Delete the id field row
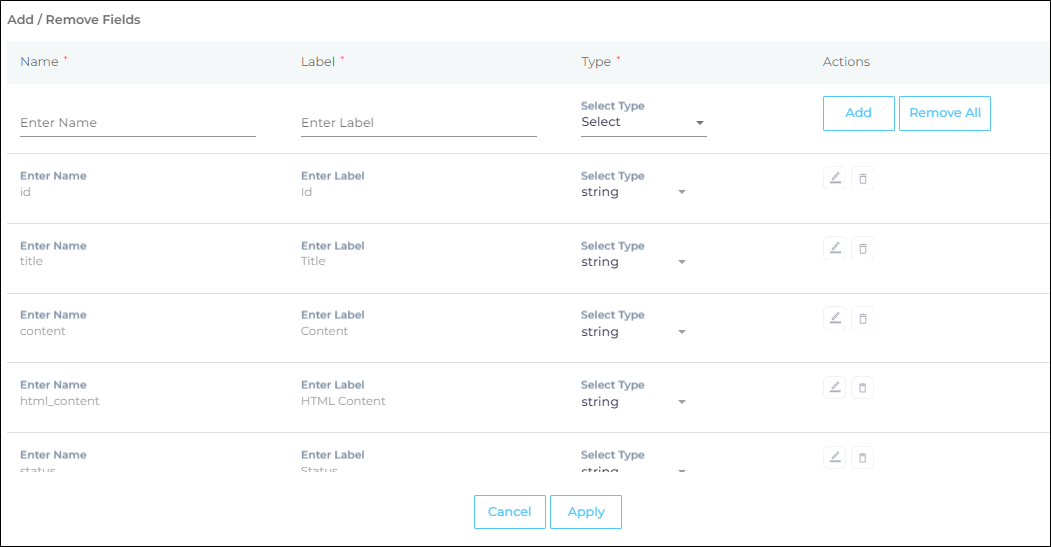Viewport: 1051px width, 547px height. click(x=863, y=179)
